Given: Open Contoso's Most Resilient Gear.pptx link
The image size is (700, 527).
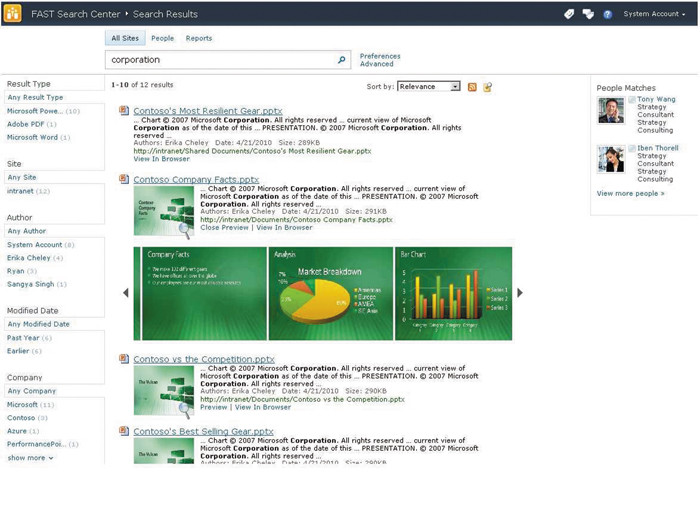Looking at the screenshot, I should pos(208,110).
